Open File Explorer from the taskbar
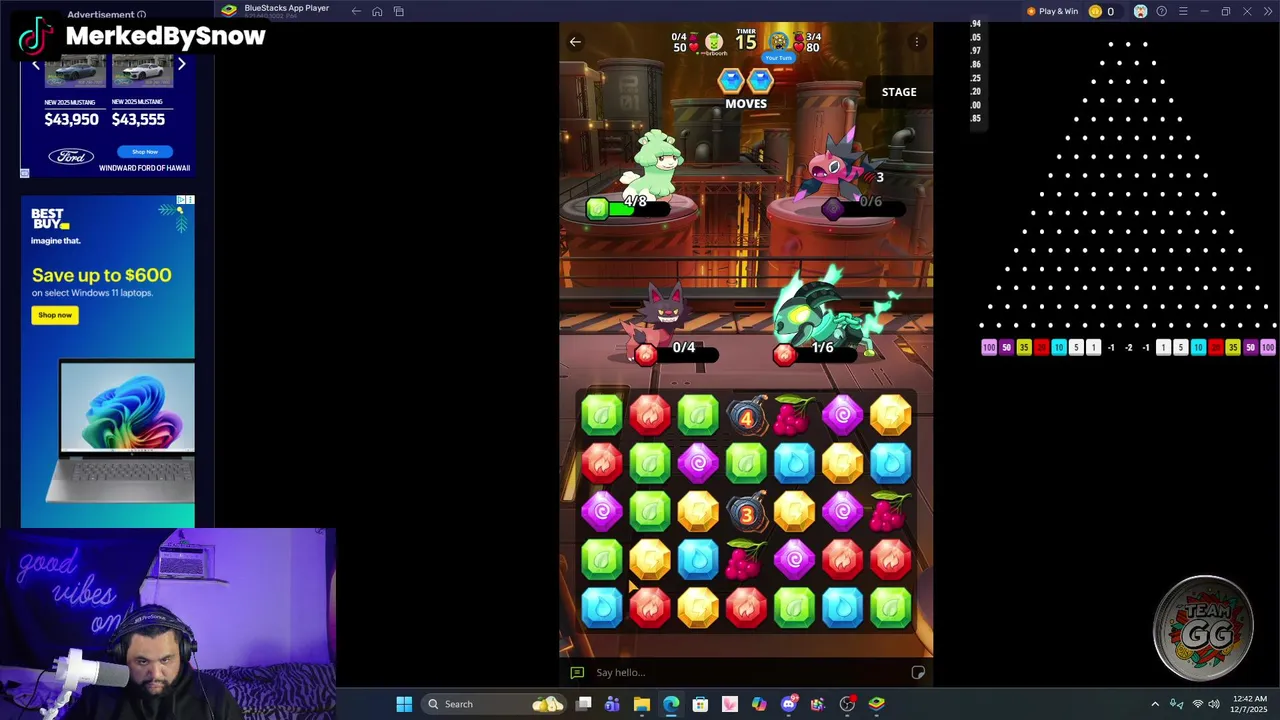Image resolution: width=1280 pixels, height=720 pixels. coord(642,704)
